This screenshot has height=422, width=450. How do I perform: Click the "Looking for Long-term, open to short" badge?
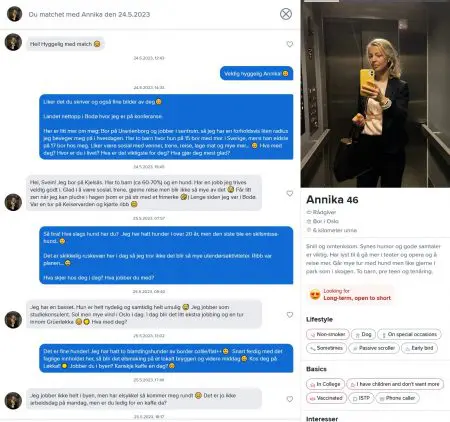click(x=350, y=294)
